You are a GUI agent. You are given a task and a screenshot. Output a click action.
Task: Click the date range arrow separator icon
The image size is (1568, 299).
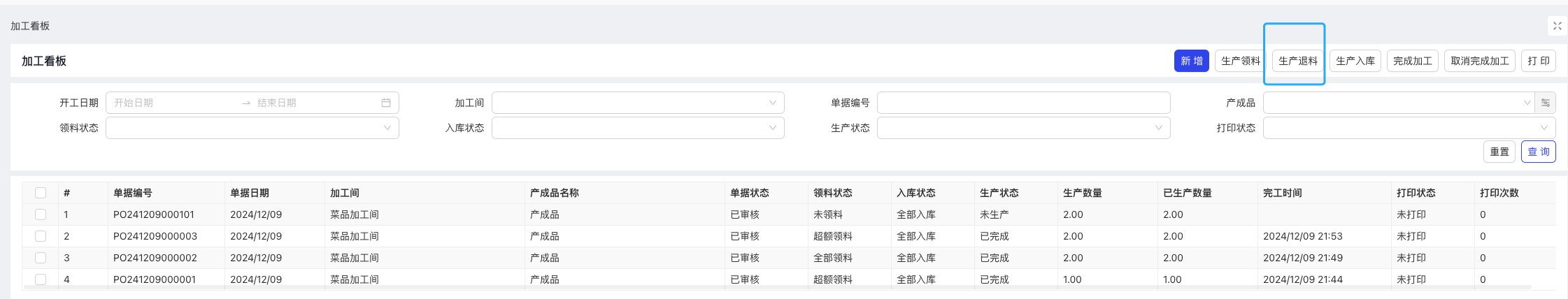[x=246, y=103]
